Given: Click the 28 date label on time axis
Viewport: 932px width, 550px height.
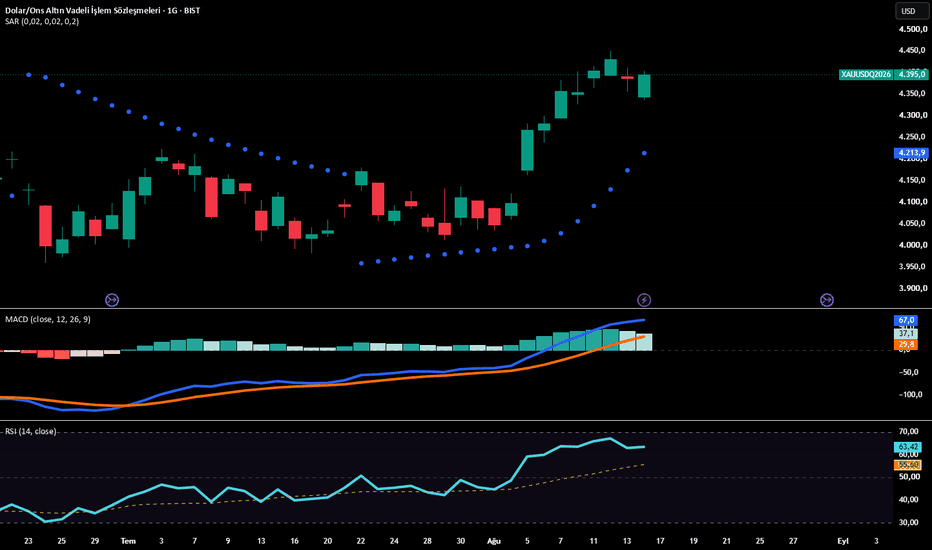Looking at the screenshot, I should click(x=427, y=541).
